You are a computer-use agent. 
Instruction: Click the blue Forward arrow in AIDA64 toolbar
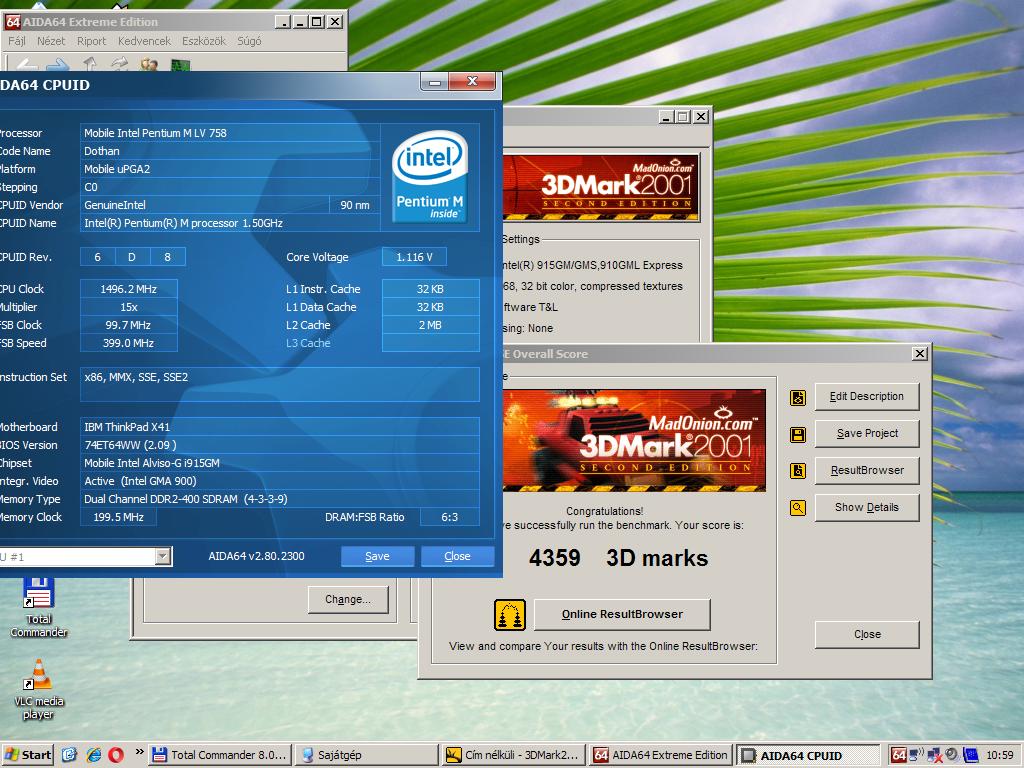click(x=57, y=65)
